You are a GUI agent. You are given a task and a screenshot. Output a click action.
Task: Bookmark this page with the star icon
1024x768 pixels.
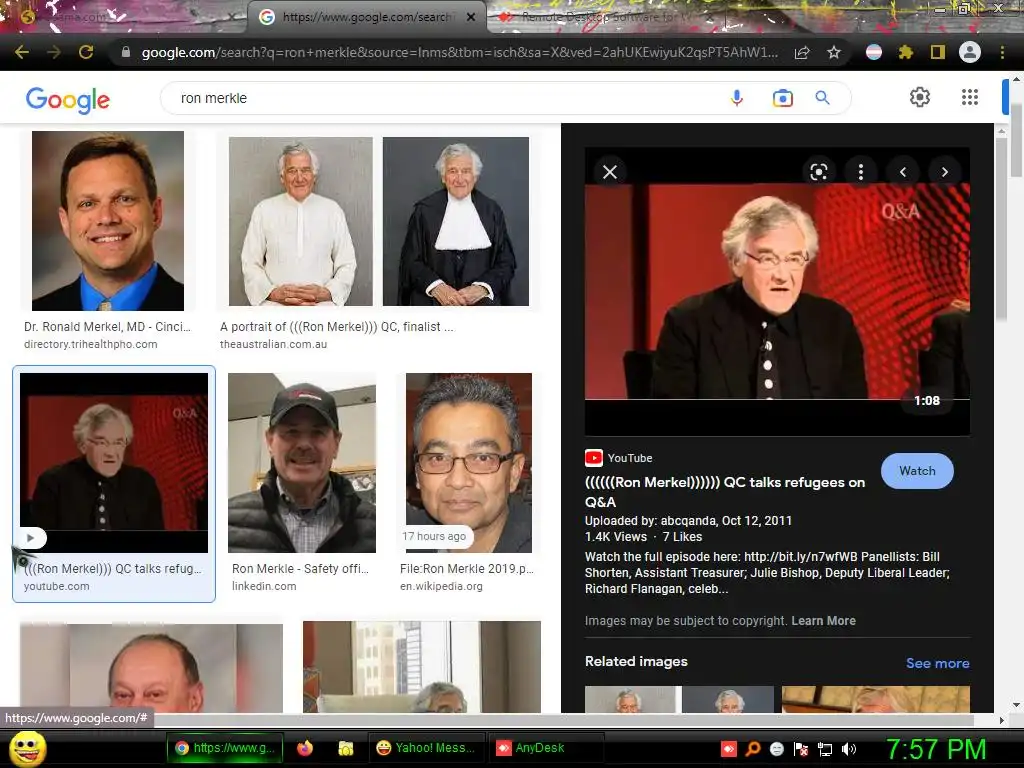(834, 52)
